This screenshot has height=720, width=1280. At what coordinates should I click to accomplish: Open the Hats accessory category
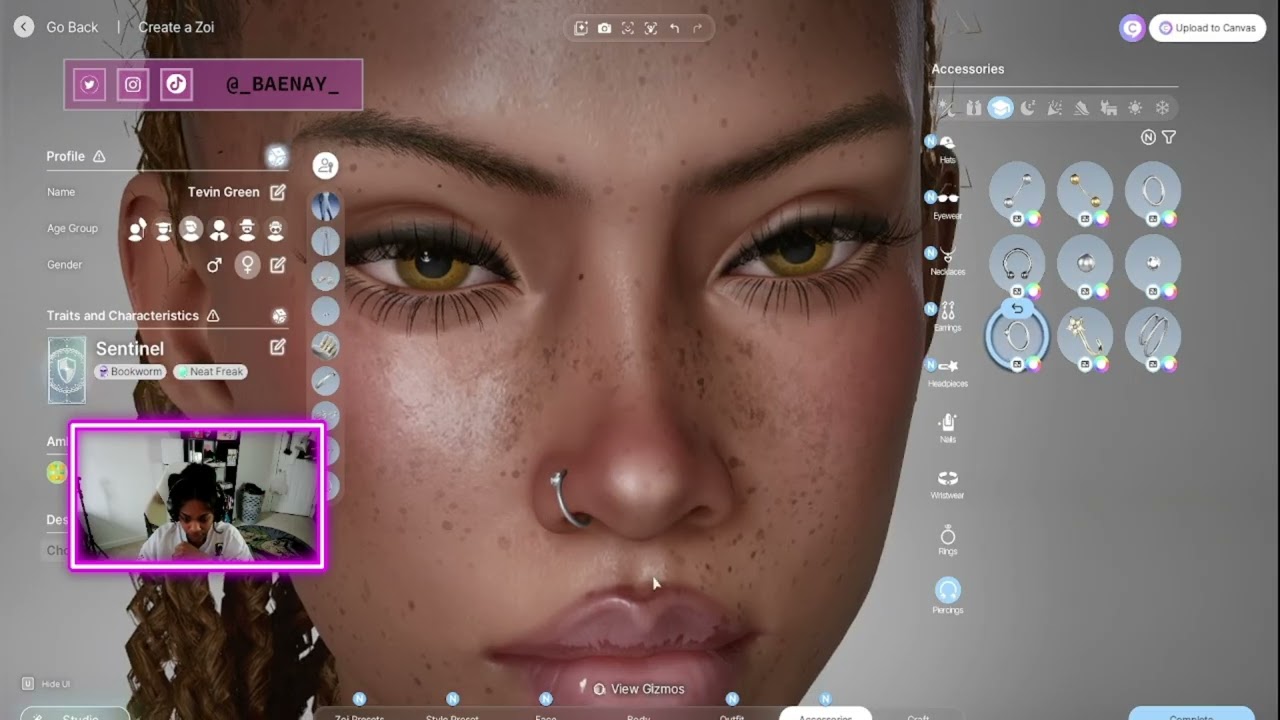coord(947,148)
